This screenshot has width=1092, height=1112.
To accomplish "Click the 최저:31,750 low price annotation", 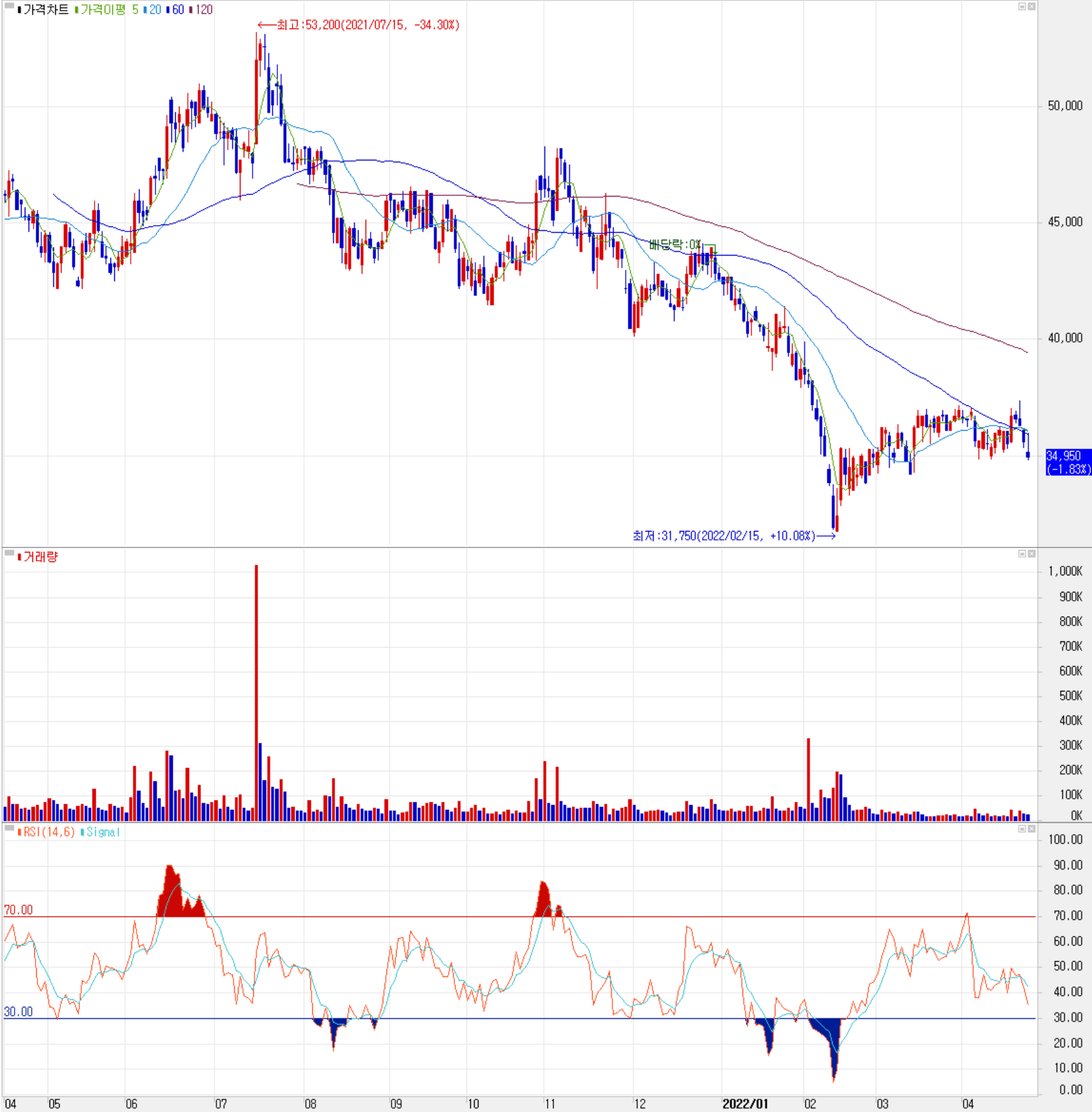I will point(733,536).
